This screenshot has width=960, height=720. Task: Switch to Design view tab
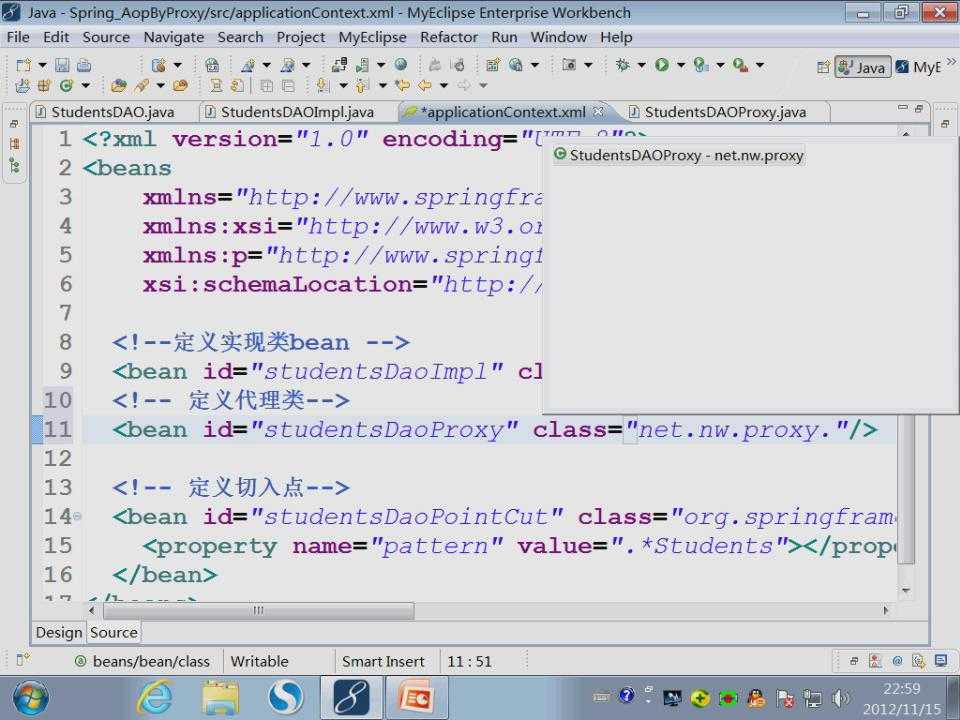click(x=59, y=632)
